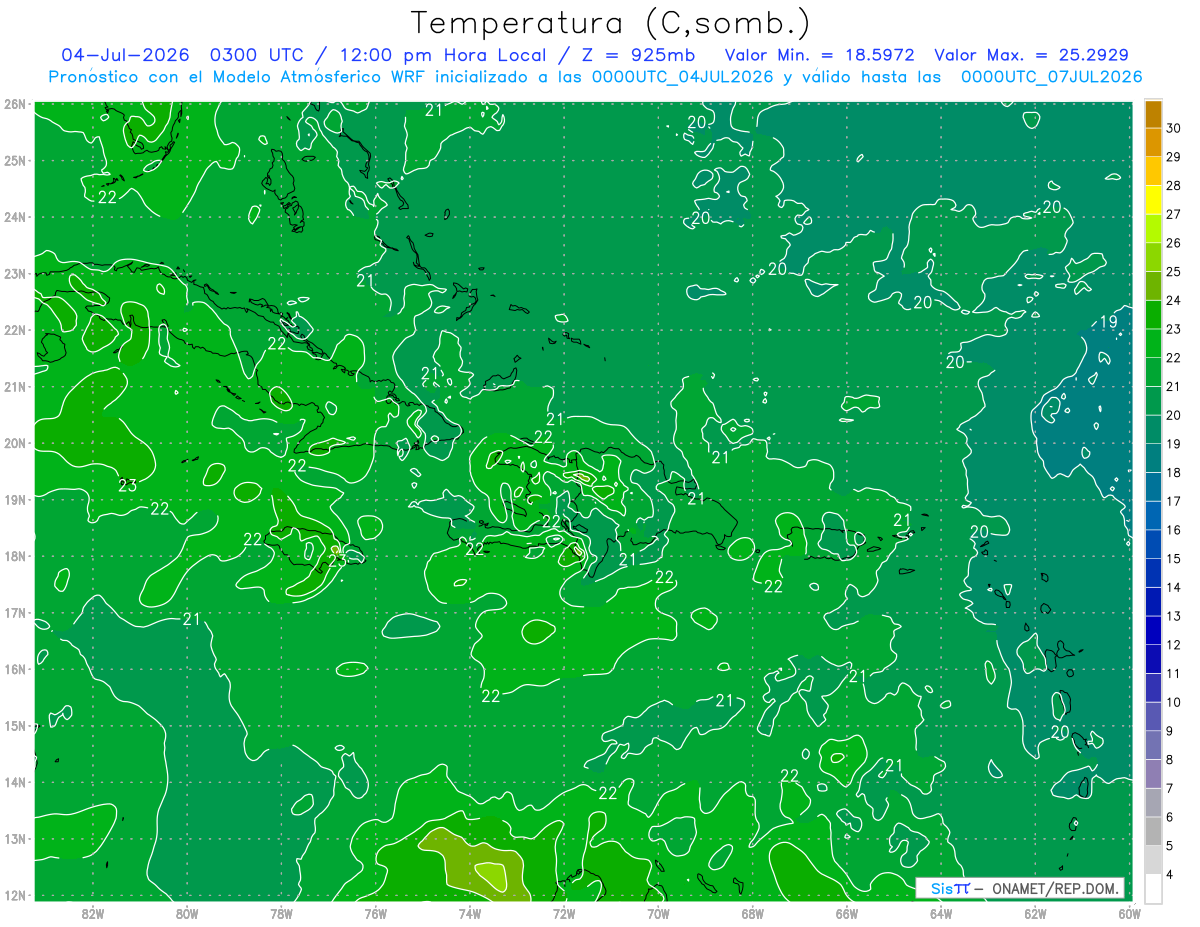
Task: Click the color scale value '14'
Action: click(x=1173, y=587)
